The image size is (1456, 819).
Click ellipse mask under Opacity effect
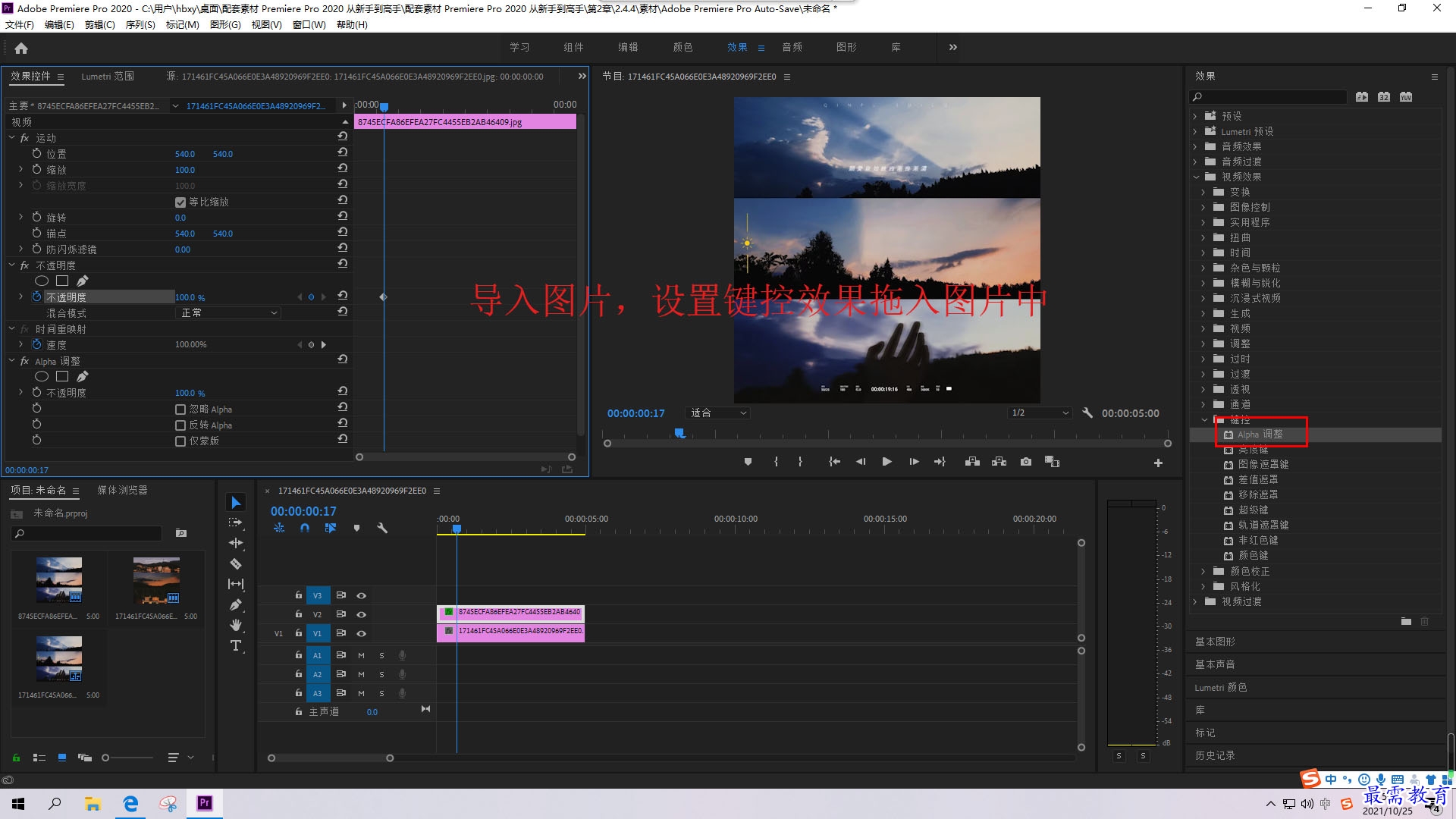tap(42, 281)
